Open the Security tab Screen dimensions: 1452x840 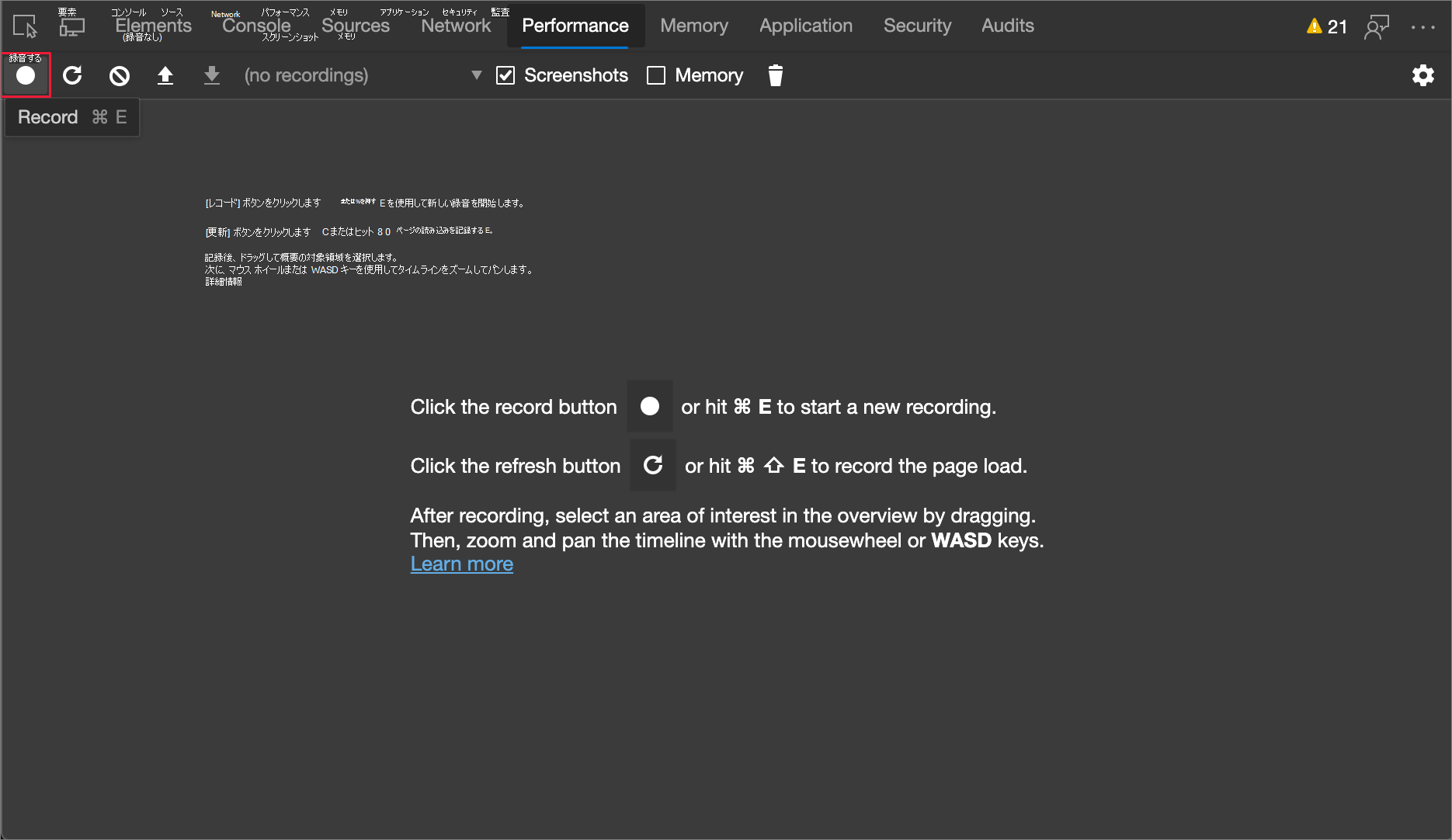(917, 26)
